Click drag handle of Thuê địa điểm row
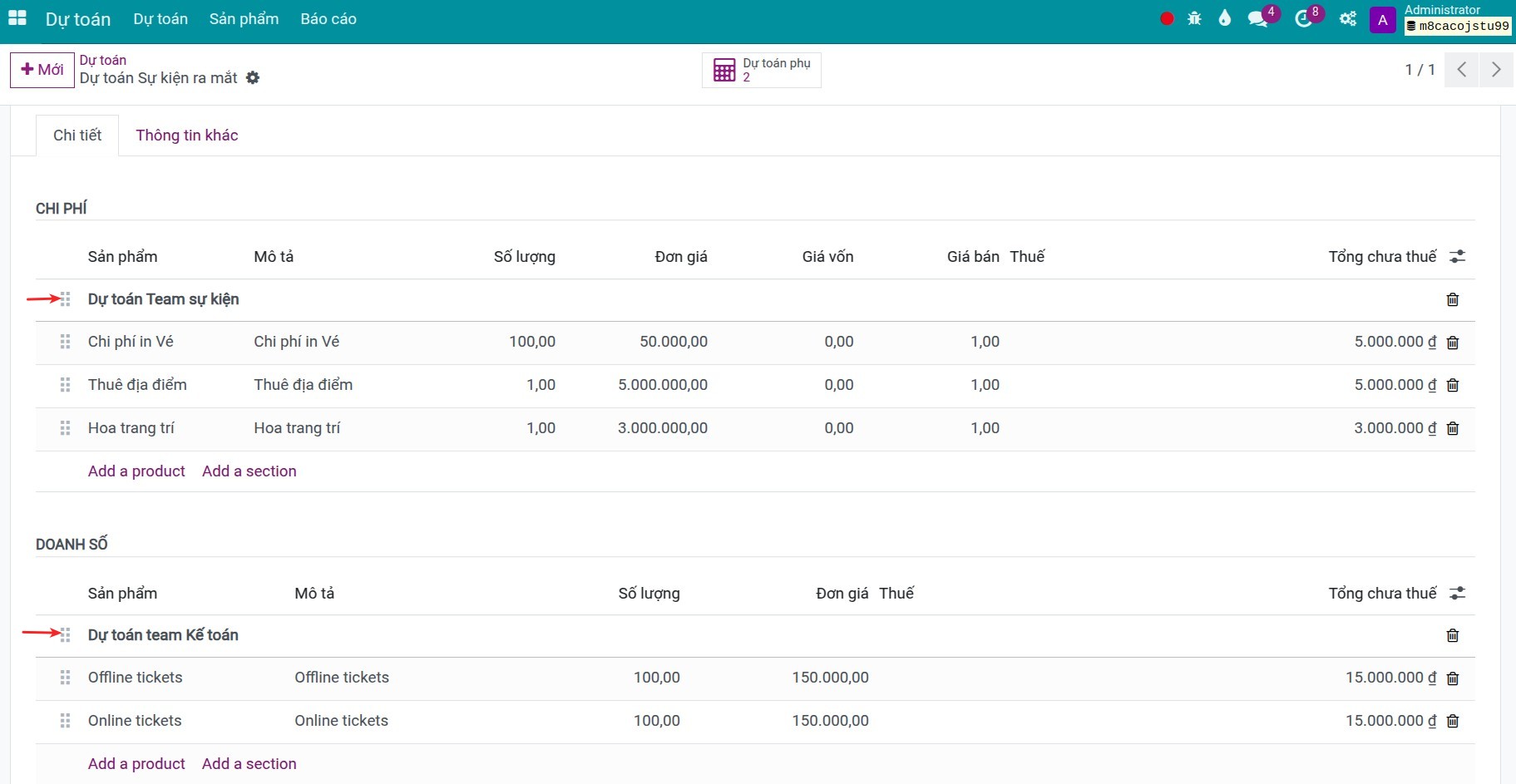Viewport: 1516px width, 784px height. click(x=65, y=385)
